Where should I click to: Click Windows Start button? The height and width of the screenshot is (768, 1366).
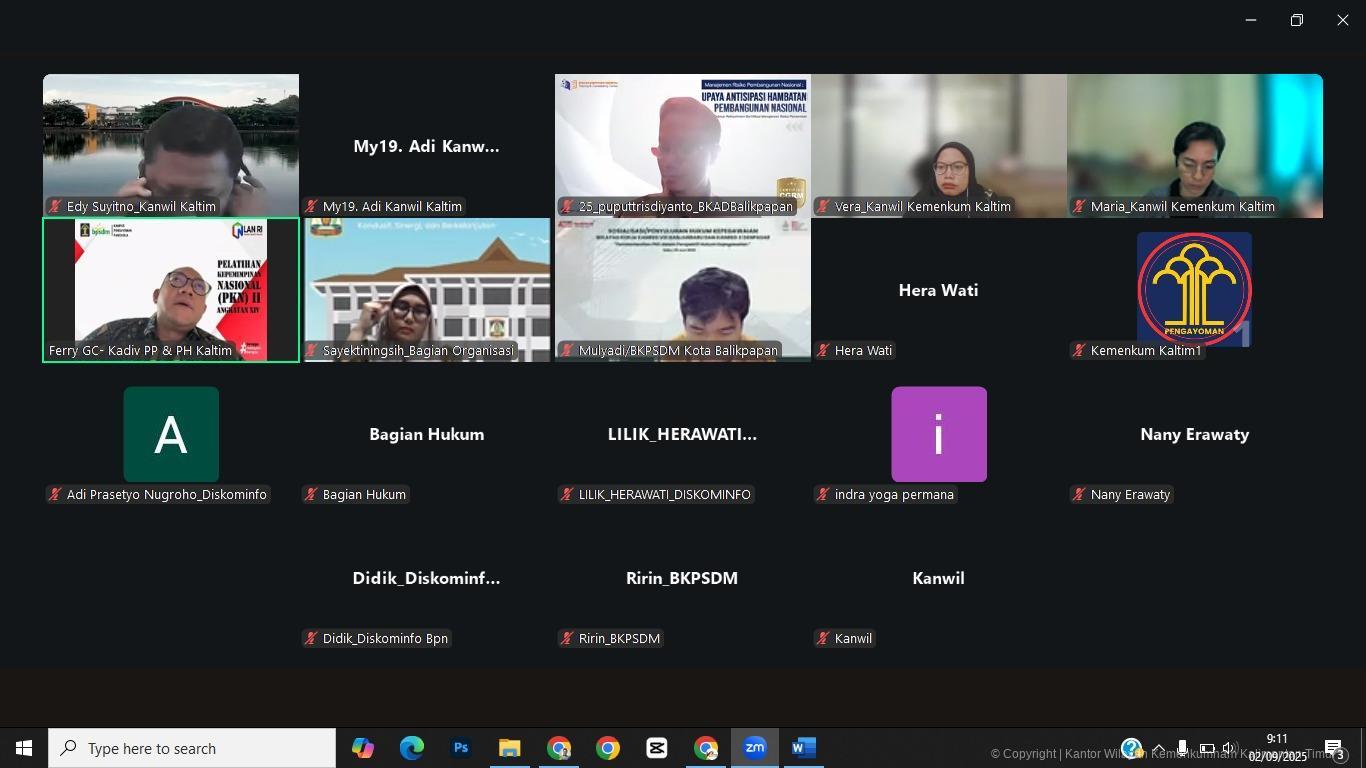tap(24, 748)
